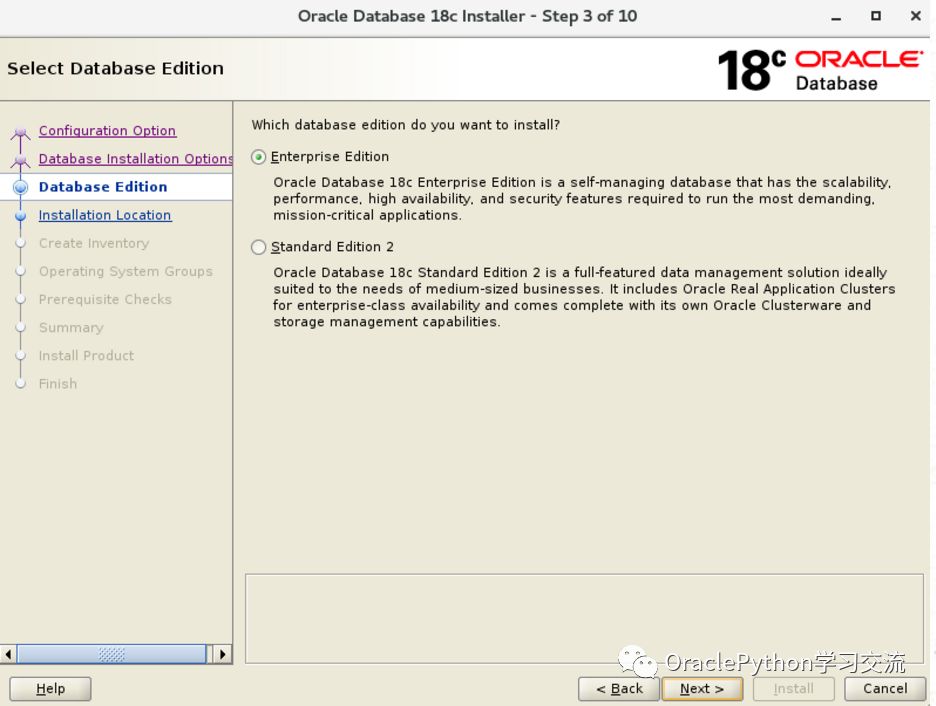Viewport: 936px width, 706px height.
Task: Select the Enterprise Edition radio button
Action: 258,157
